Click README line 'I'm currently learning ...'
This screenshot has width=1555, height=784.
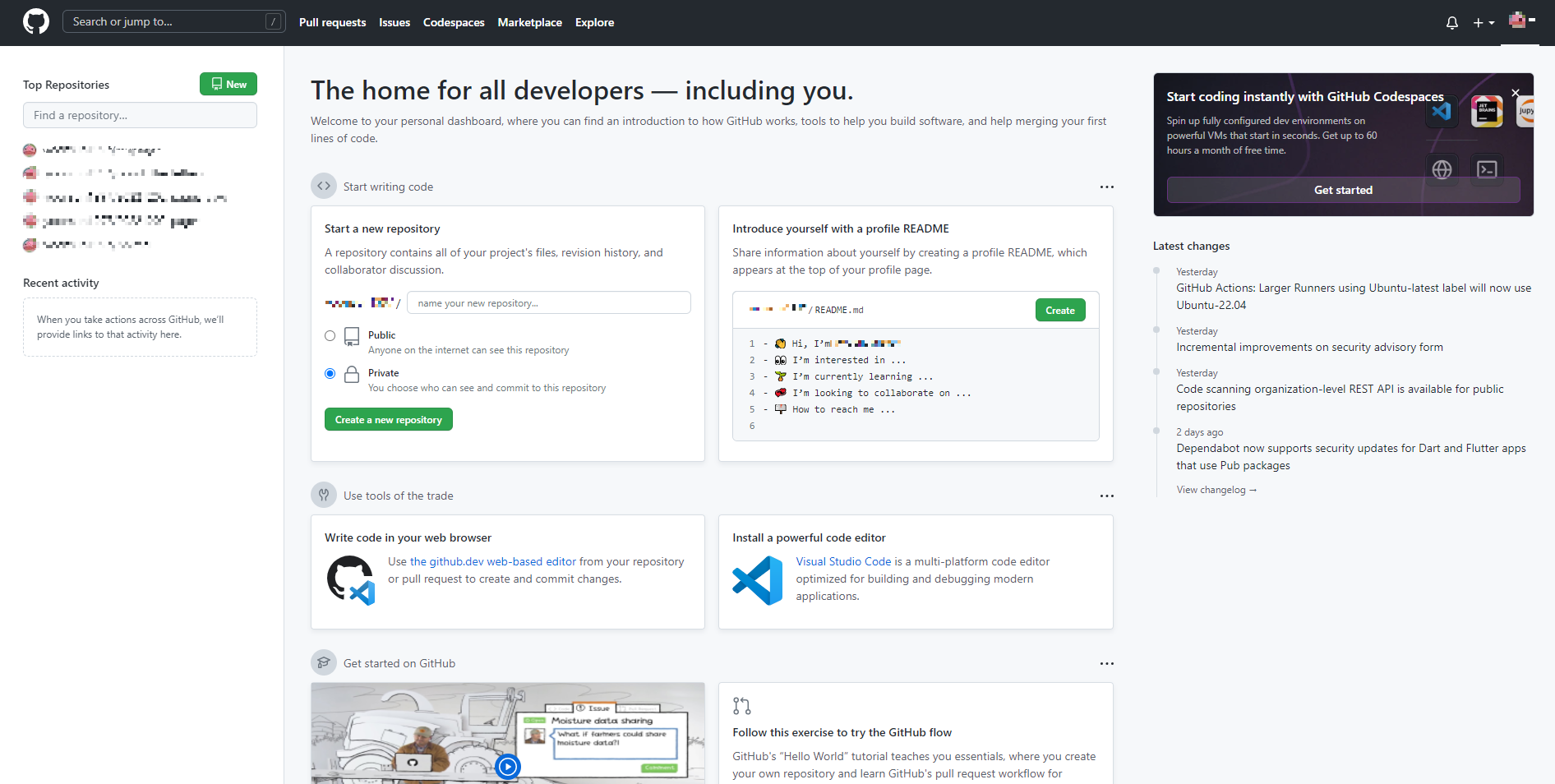(x=862, y=376)
